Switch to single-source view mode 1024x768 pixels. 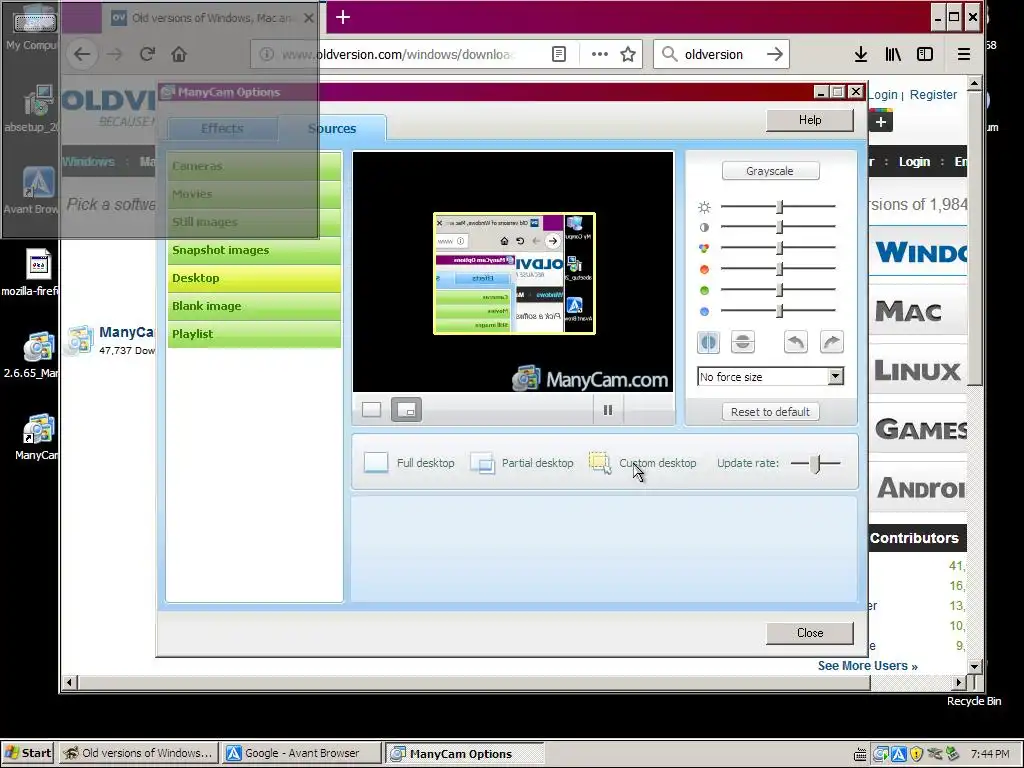[x=372, y=409]
